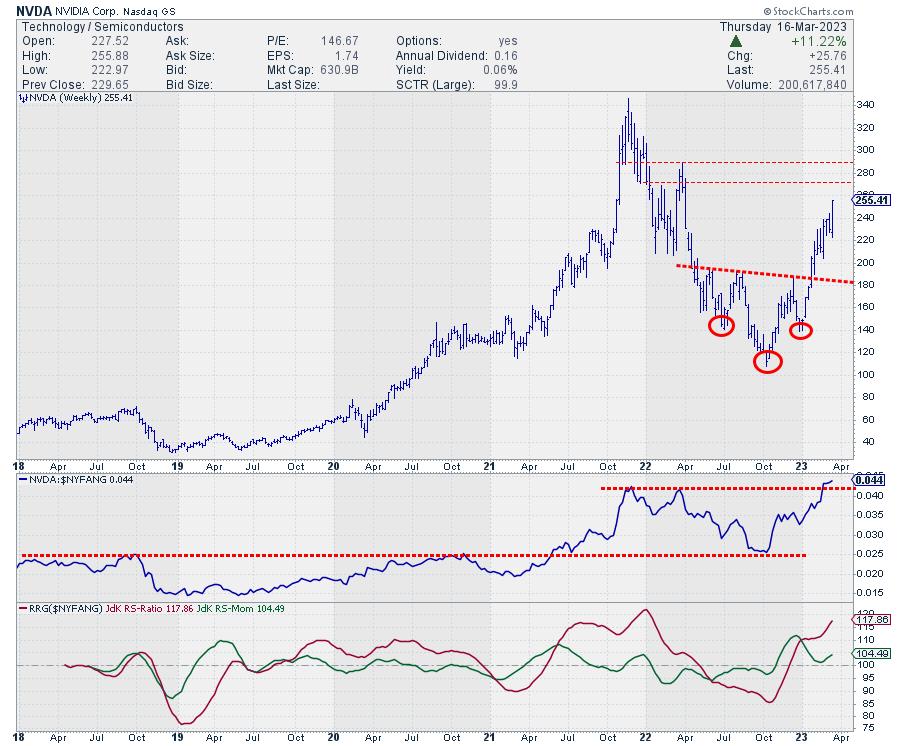Click the leftmost red circle on the chart
Screen dimensions: 900x746
click(725, 325)
